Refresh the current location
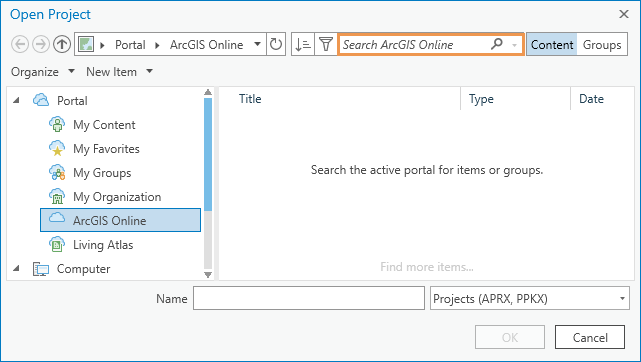Screen dimensions: 641x362 pyautogui.click(x=276, y=44)
